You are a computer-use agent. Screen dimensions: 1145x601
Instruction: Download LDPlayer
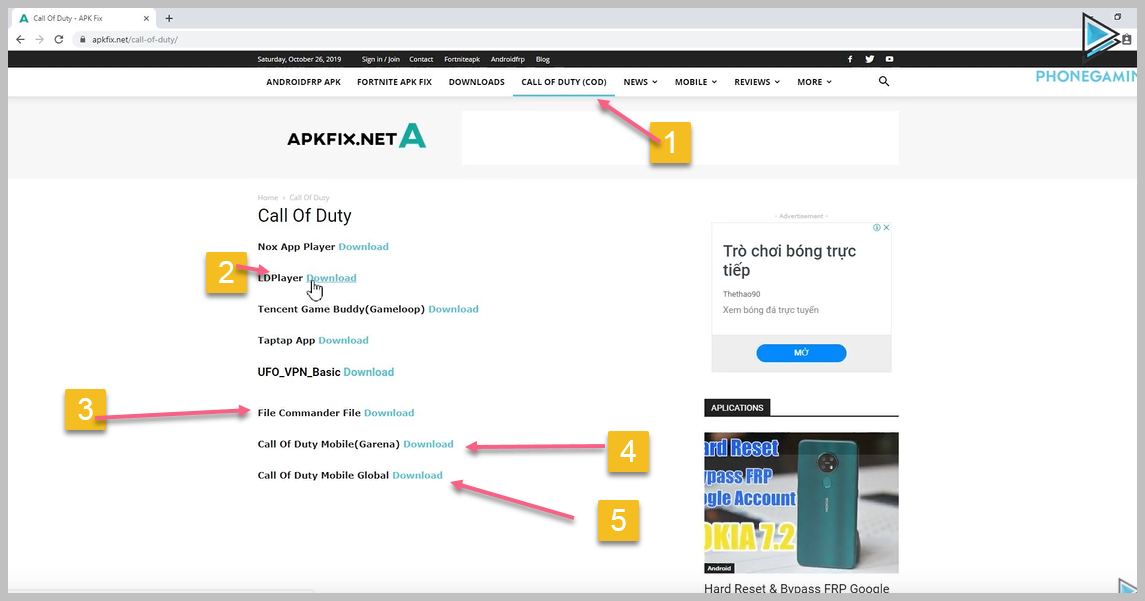(332, 278)
